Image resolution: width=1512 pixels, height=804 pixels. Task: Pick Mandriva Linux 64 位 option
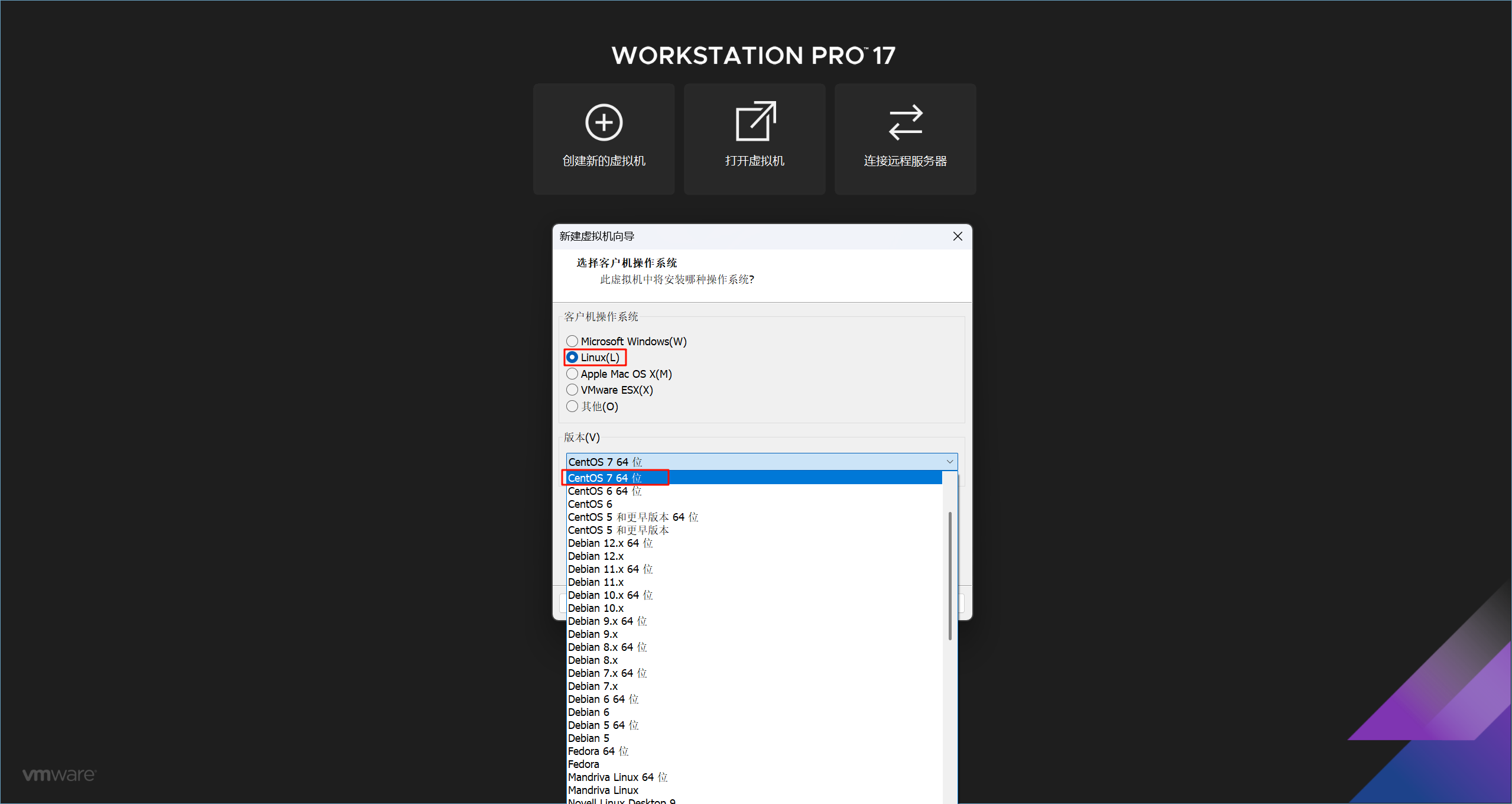click(x=617, y=777)
